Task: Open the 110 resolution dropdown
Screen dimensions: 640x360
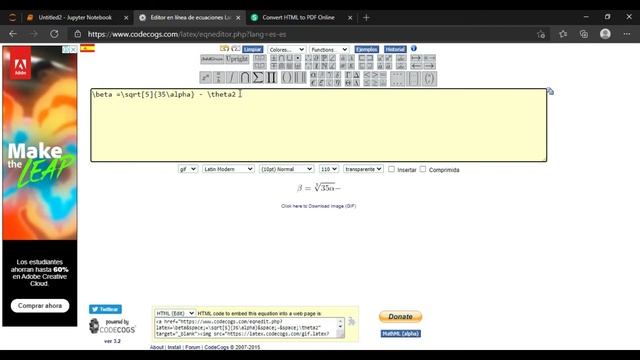Action: tap(329, 169)
